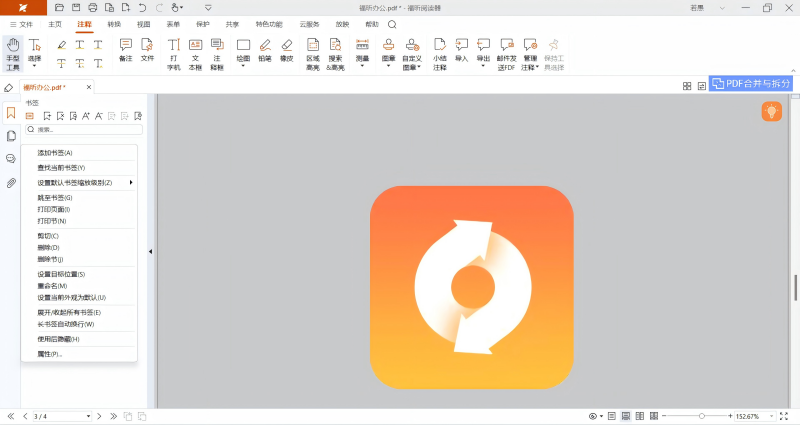800x425 pixels.
Task: Toggle 展开/收起所有书签 in context menu
Action: click(69, 312)
